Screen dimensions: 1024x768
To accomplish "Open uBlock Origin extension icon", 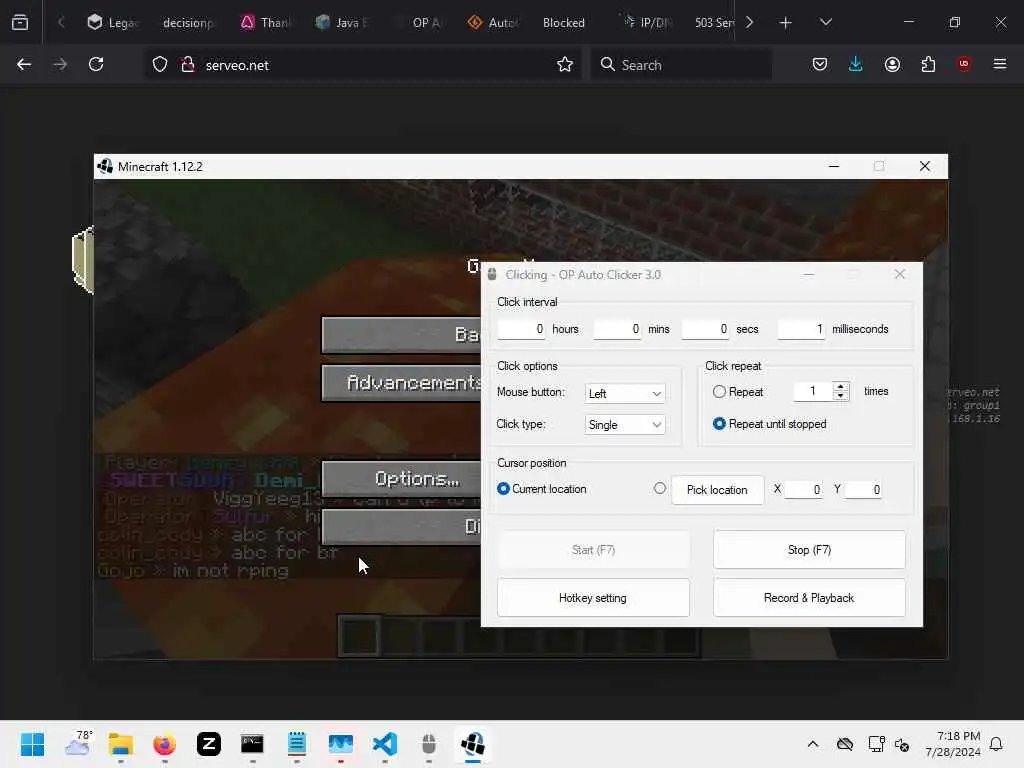I will pos(964,64).
